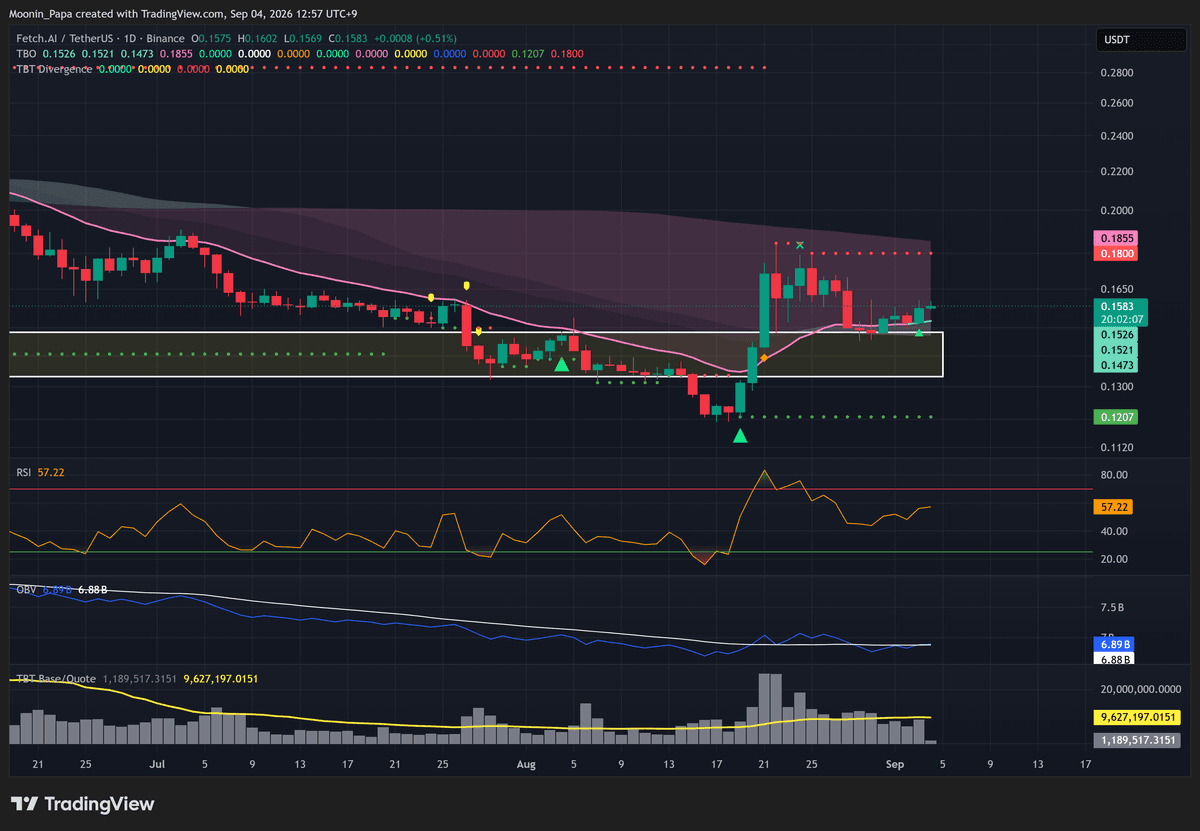Image resolution: width=1200 pixels, height=831 pixels.
Task: Click the 40.00 RSI axis label
Action: click(1114, 531)
